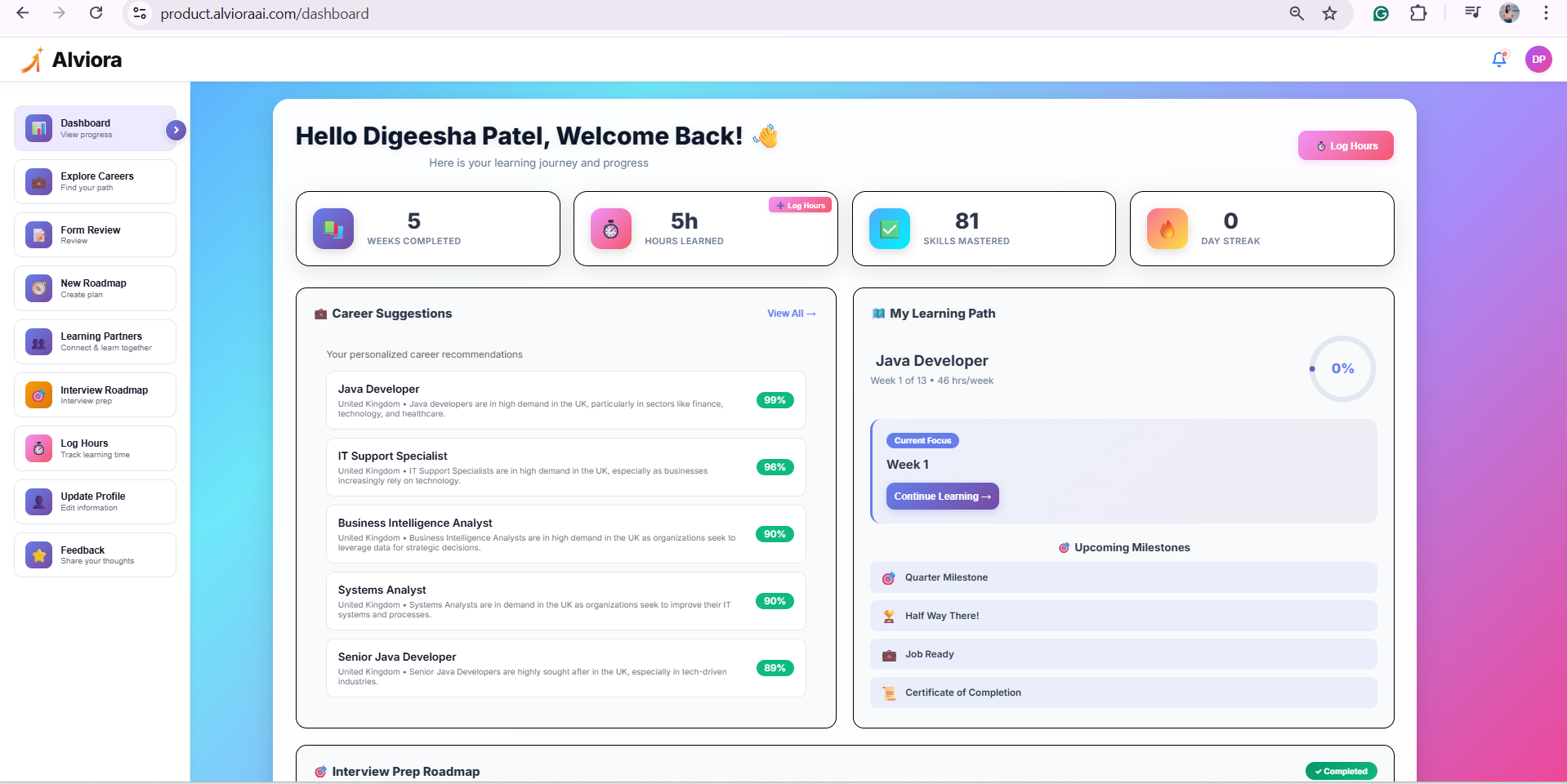The image size is (1567, 784).
Task: Click the Weeks Completed books icon
Action: [x=333, y=229]
